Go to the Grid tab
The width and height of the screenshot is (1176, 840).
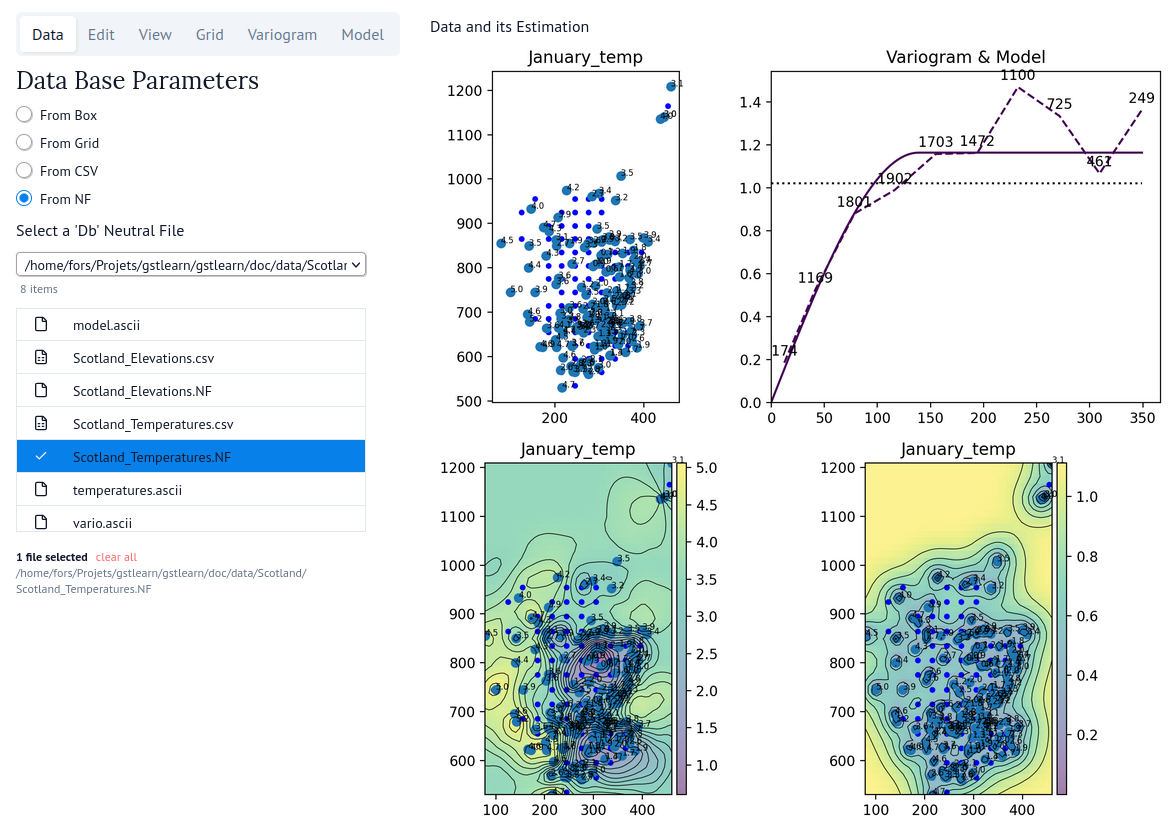(209, 35)
